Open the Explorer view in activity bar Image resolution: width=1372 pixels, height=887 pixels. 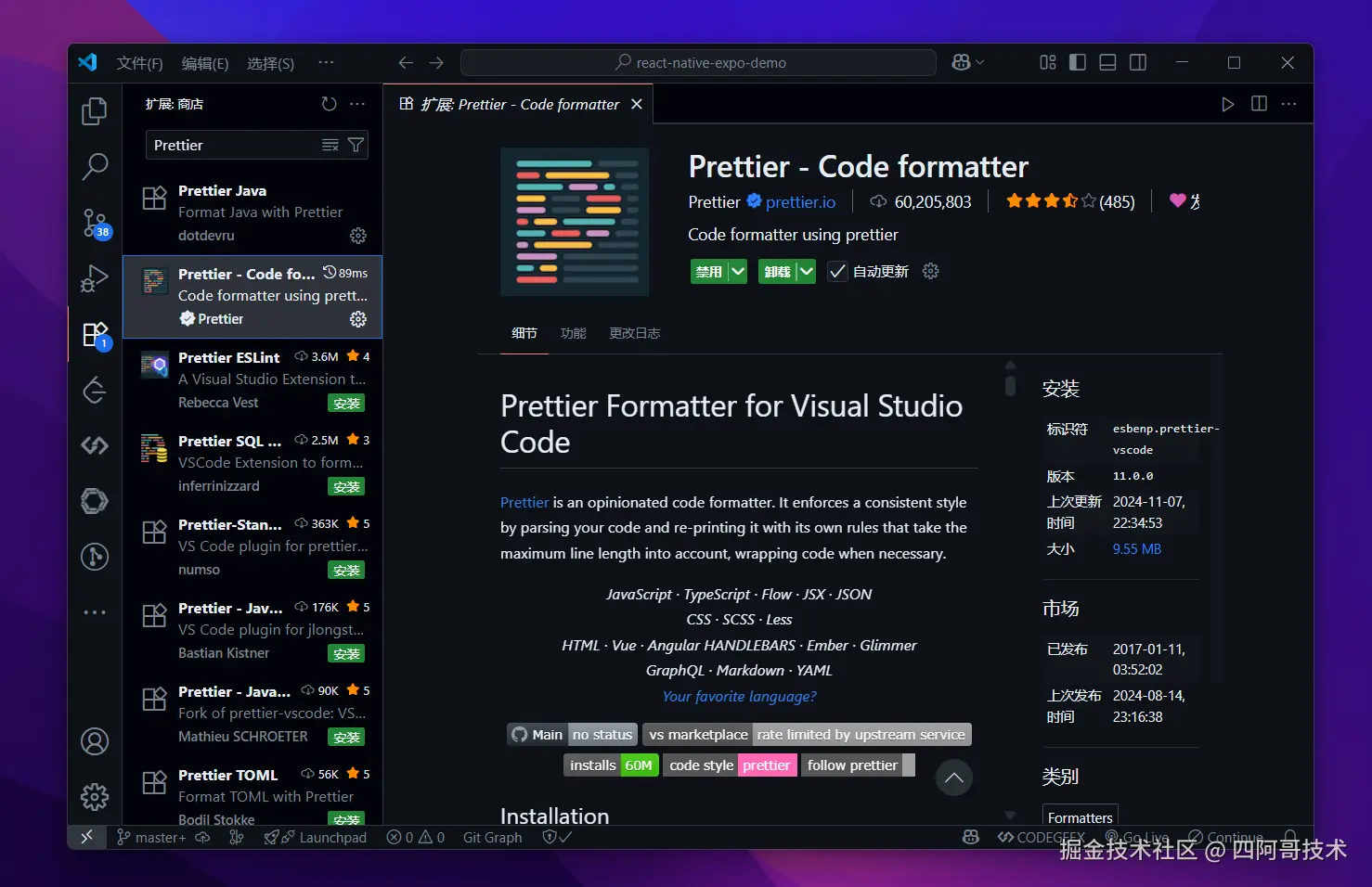tap(95, 111)
